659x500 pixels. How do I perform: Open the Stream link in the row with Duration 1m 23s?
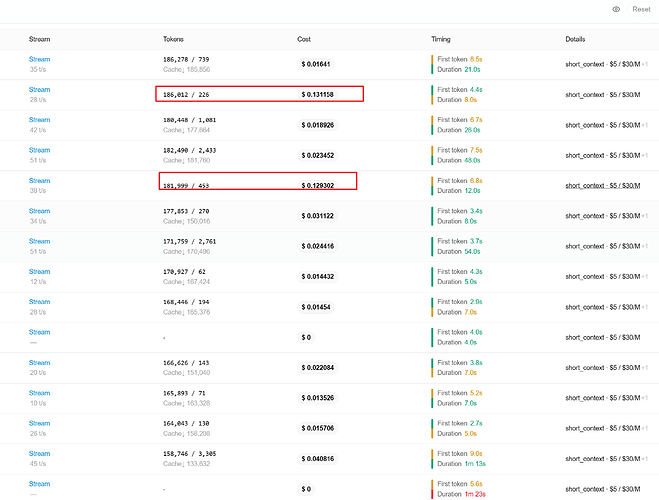pos(40,484)
